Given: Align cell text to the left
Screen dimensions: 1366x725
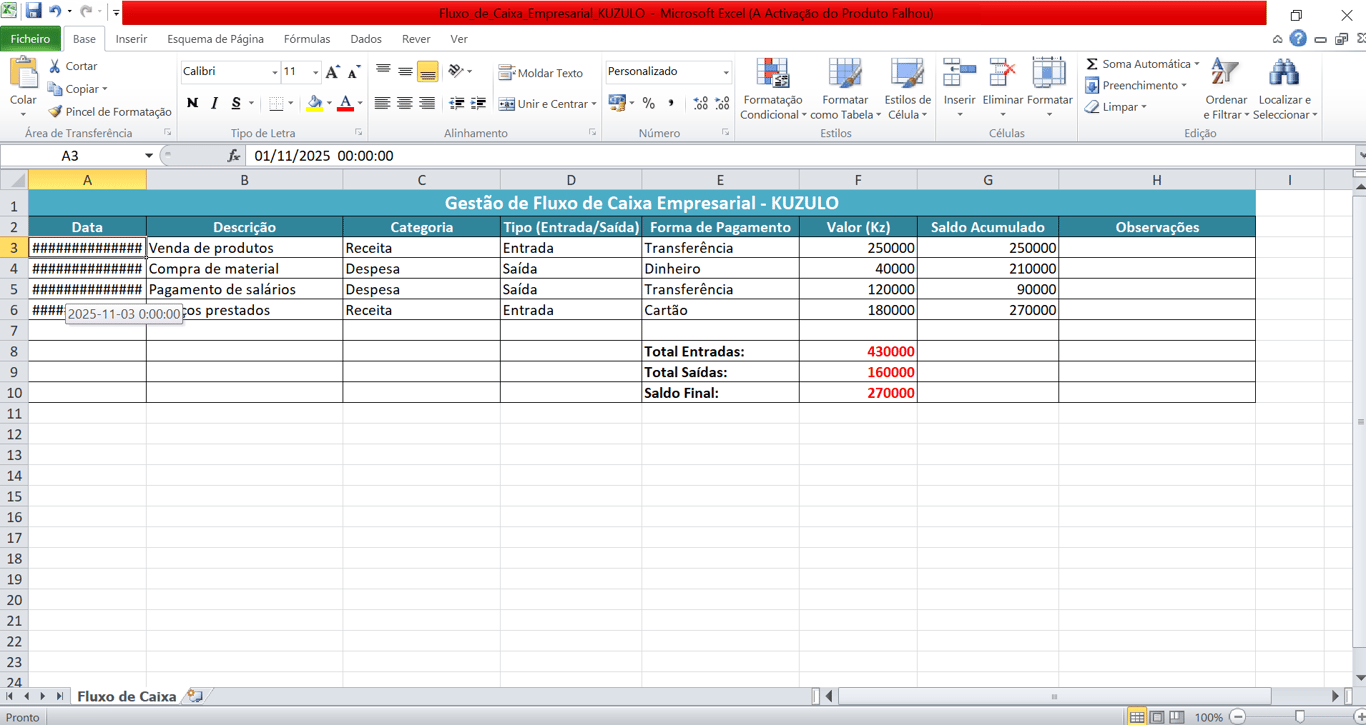Looking at the screenshot, I should click(x=383, y=103).
